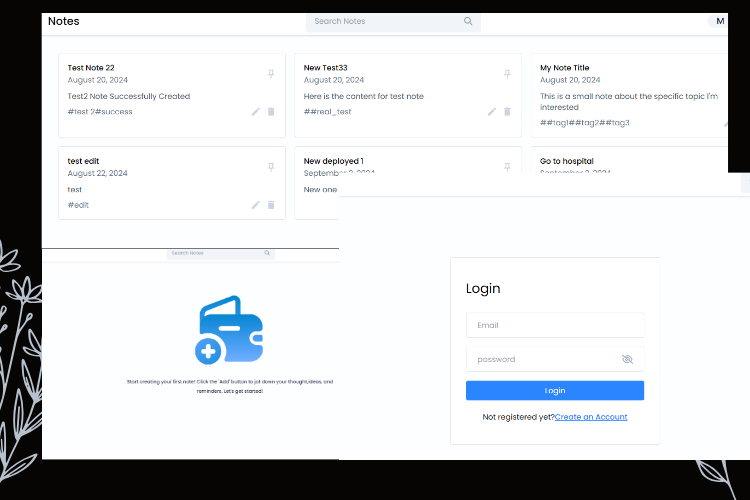
Task: Click the add-note illustration icon
Action: pos(229,330)
